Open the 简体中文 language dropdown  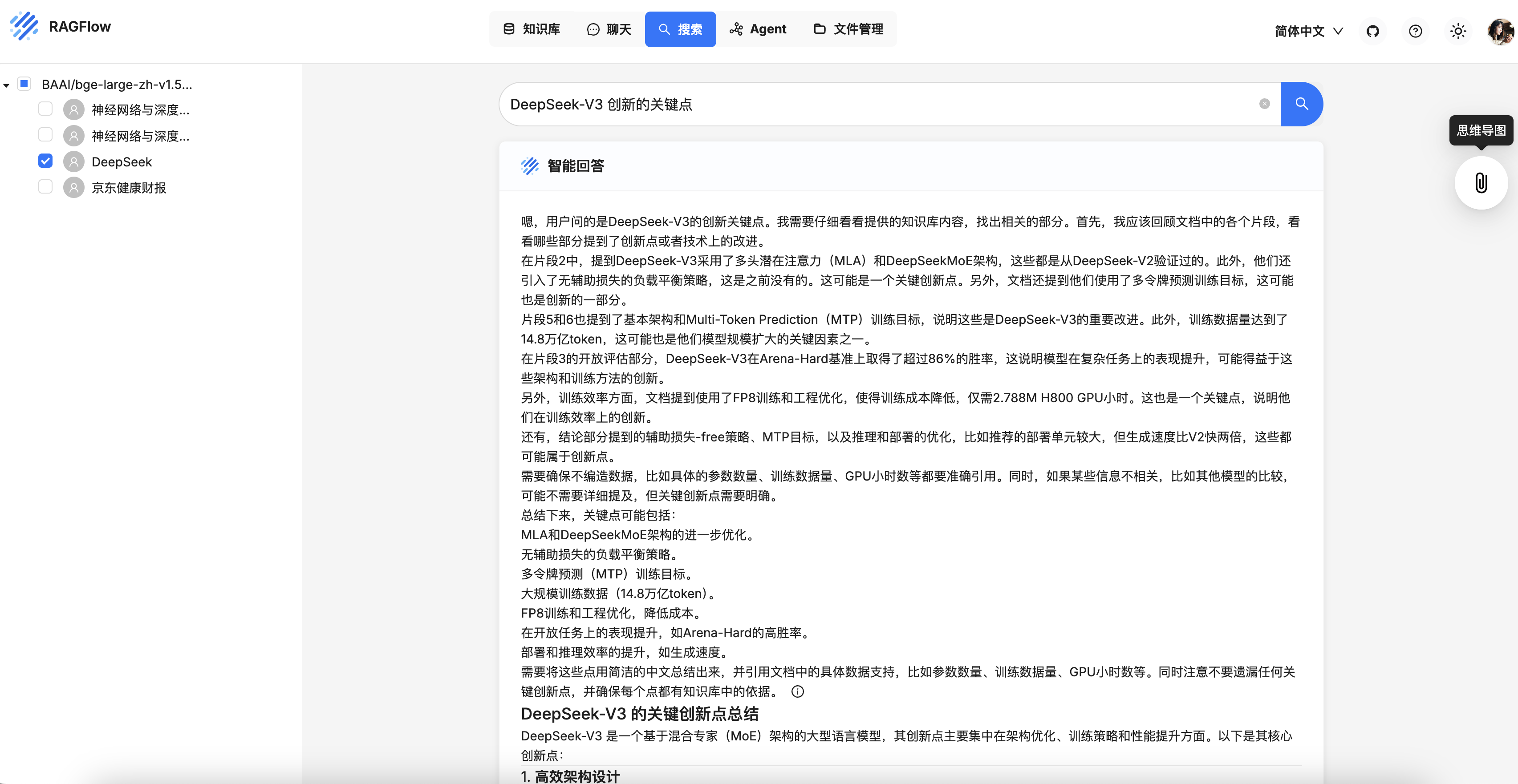point(1308,31)
